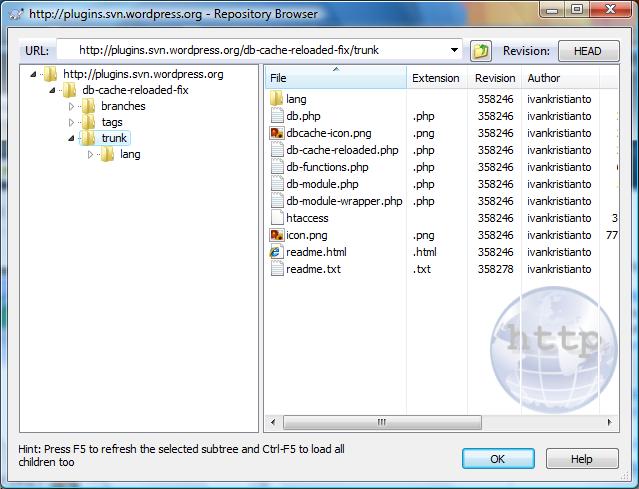This screenshot has width=639, height=489.
Task: Sort by the Author column header
Action: pyautogui.click(x=560, y=78)
